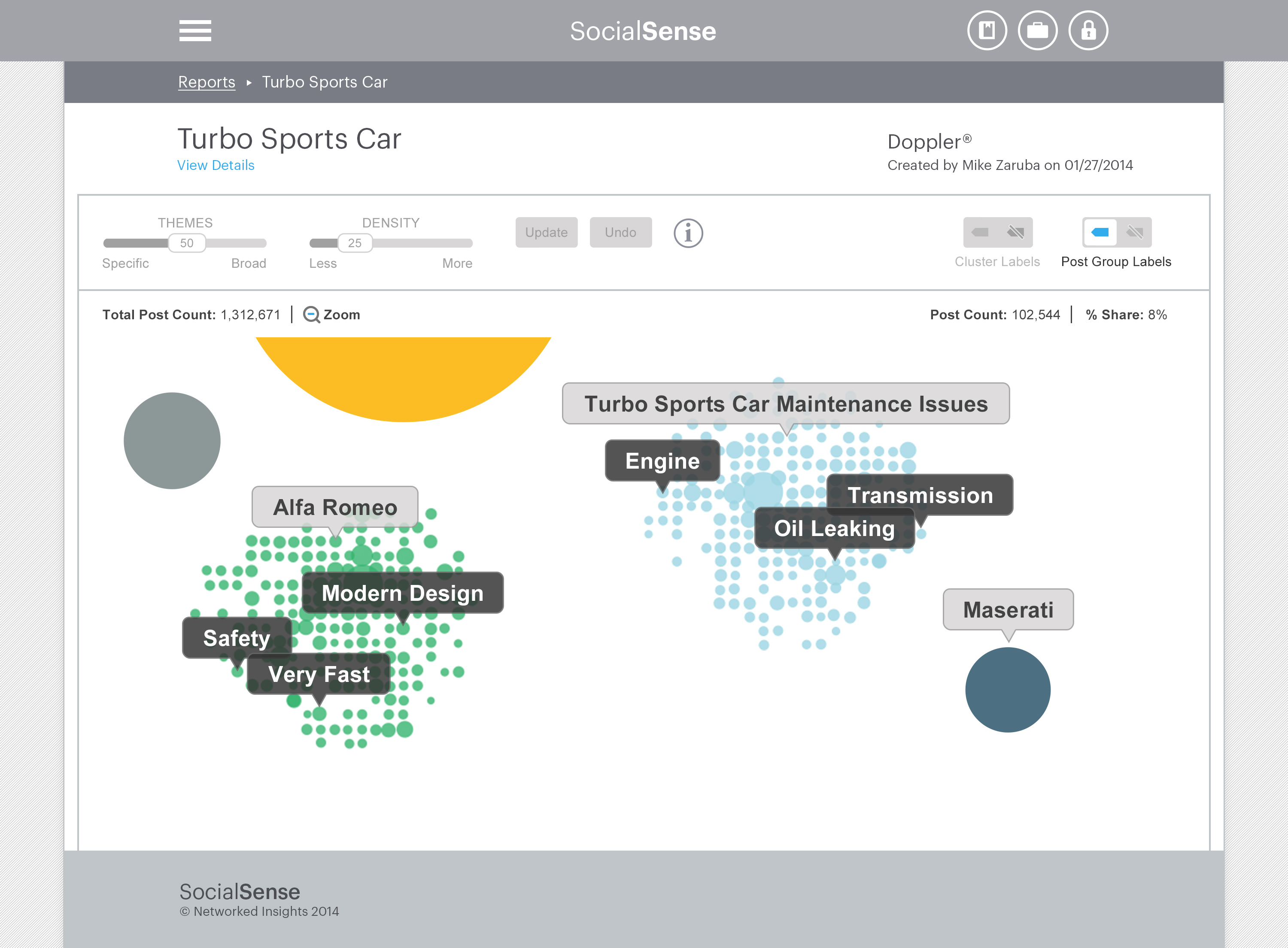Click the dark blue Maserati bubble
Viewport: 1288px width, 948px height.
point(1008,690)
